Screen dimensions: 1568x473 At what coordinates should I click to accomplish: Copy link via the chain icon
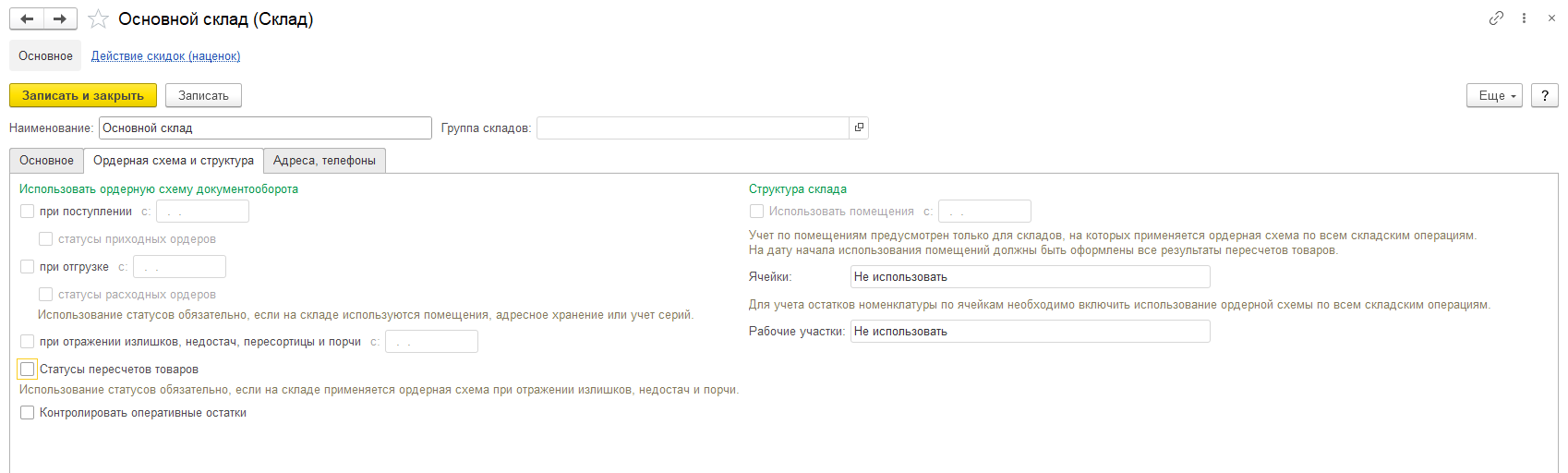[x=1496, y=18]
